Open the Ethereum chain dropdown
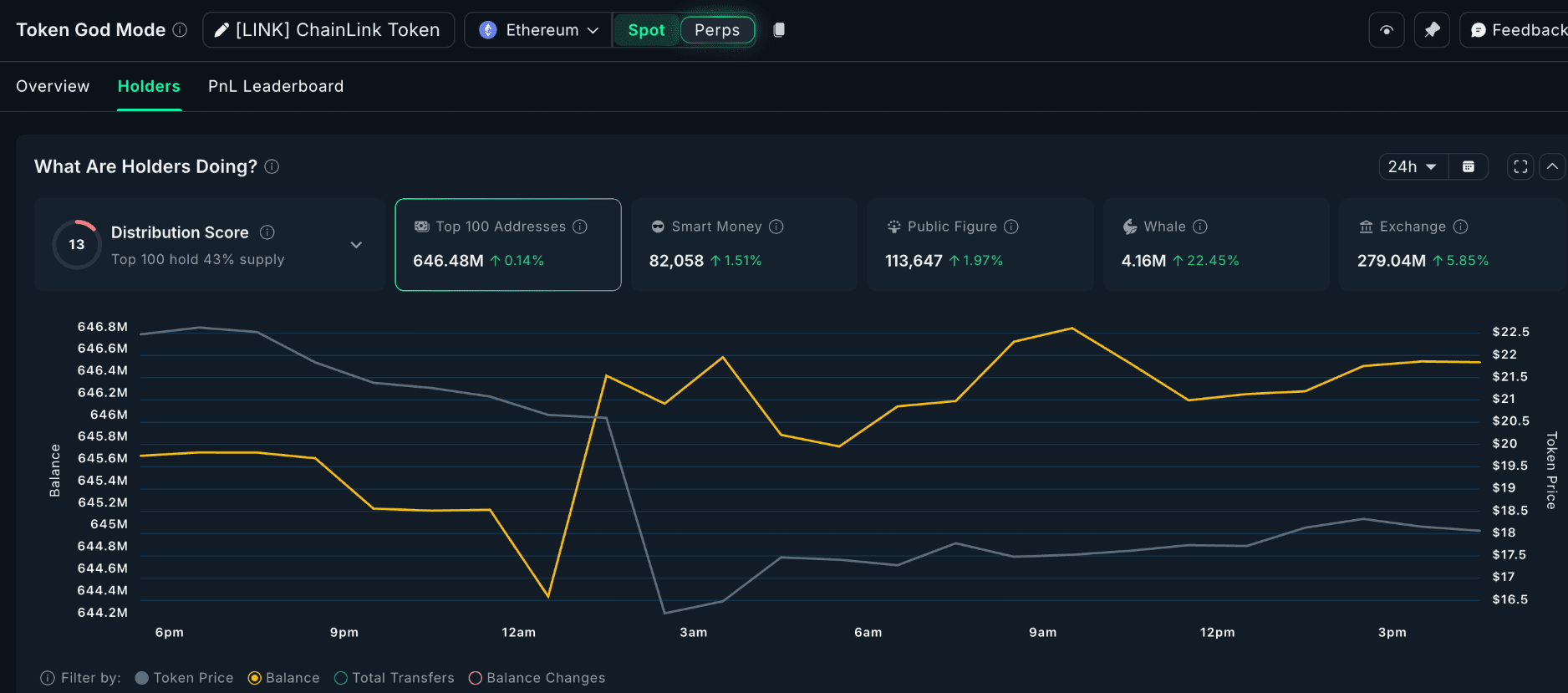Image resolution: width=1568 pixels, height=693 pixels. click(x=538, y=30)
